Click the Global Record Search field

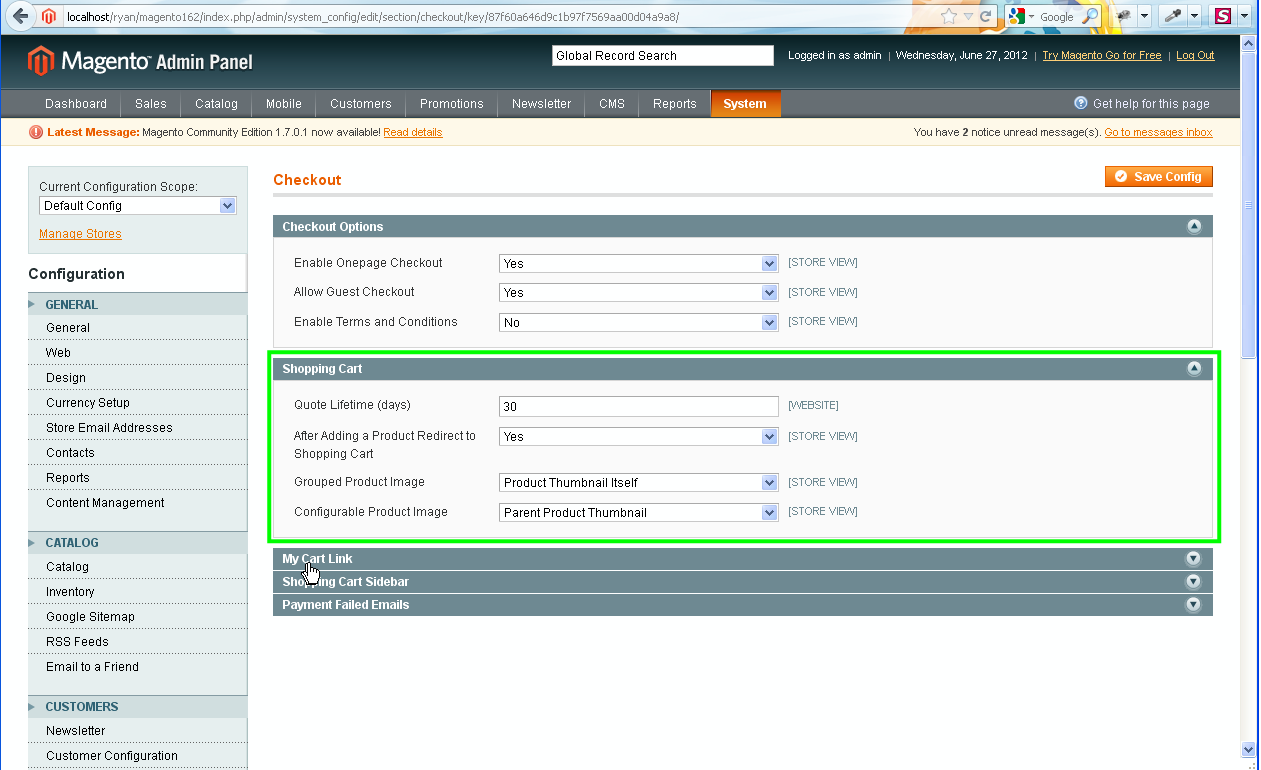pyautogui.click(x=663, y=56)
